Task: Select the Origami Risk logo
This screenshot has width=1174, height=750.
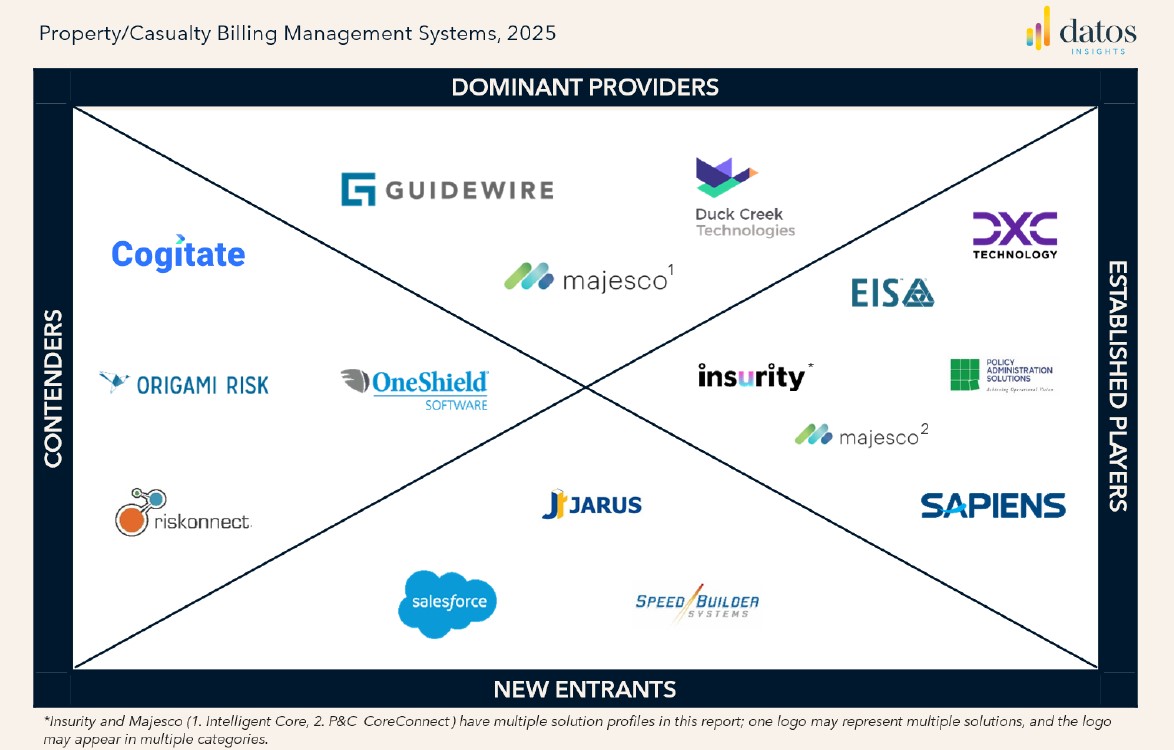Action: [185, 383]
